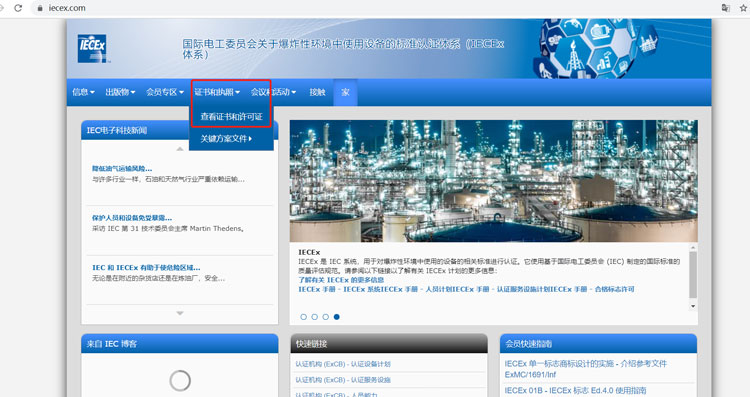Move news list up with up arrow
Image resolution: width=750 pixels, height=397 pixels.
click(x=180, y=149)
